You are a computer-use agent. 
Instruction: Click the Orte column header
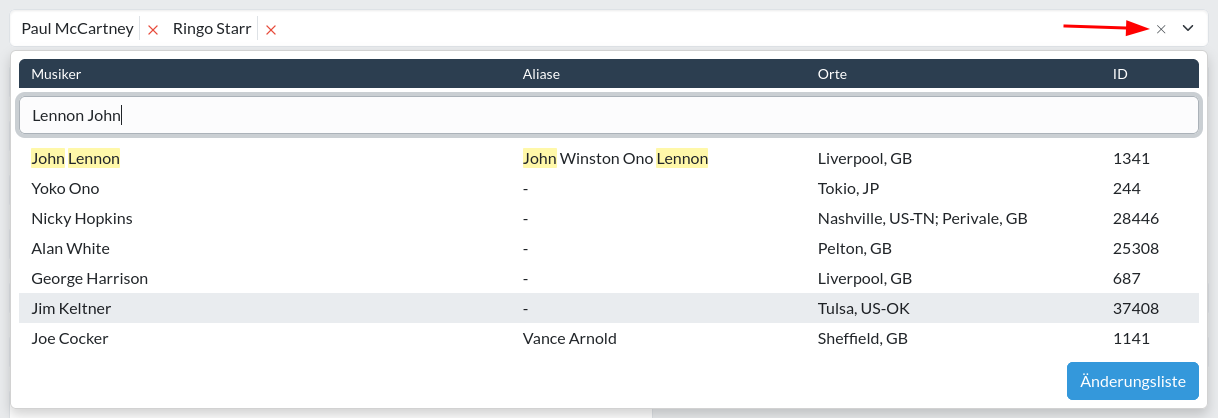pos(832,74)
